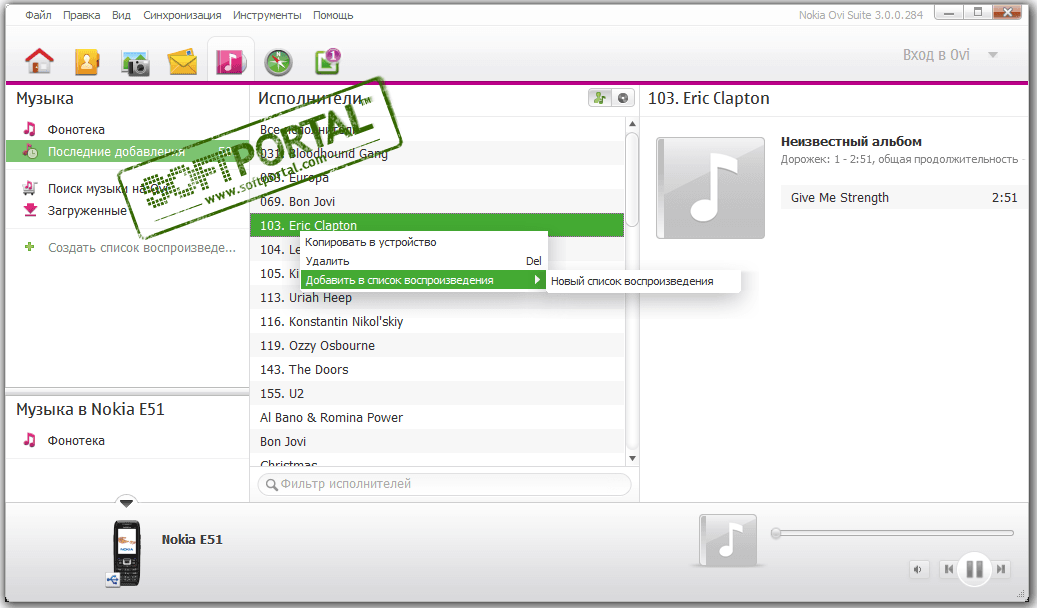Click the music note icon beside top Фонотека
1037x608 pixels.
(x=29, y=128)
